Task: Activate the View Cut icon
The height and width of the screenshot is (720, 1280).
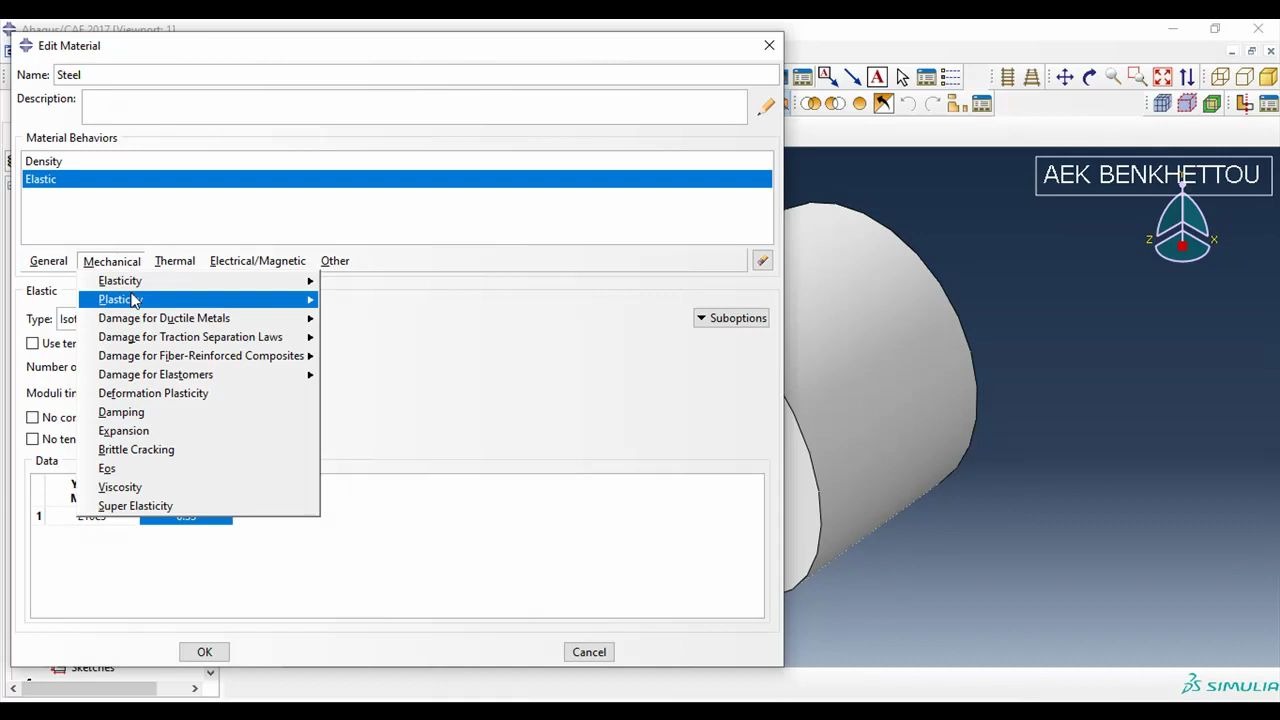Action: 1244,103
